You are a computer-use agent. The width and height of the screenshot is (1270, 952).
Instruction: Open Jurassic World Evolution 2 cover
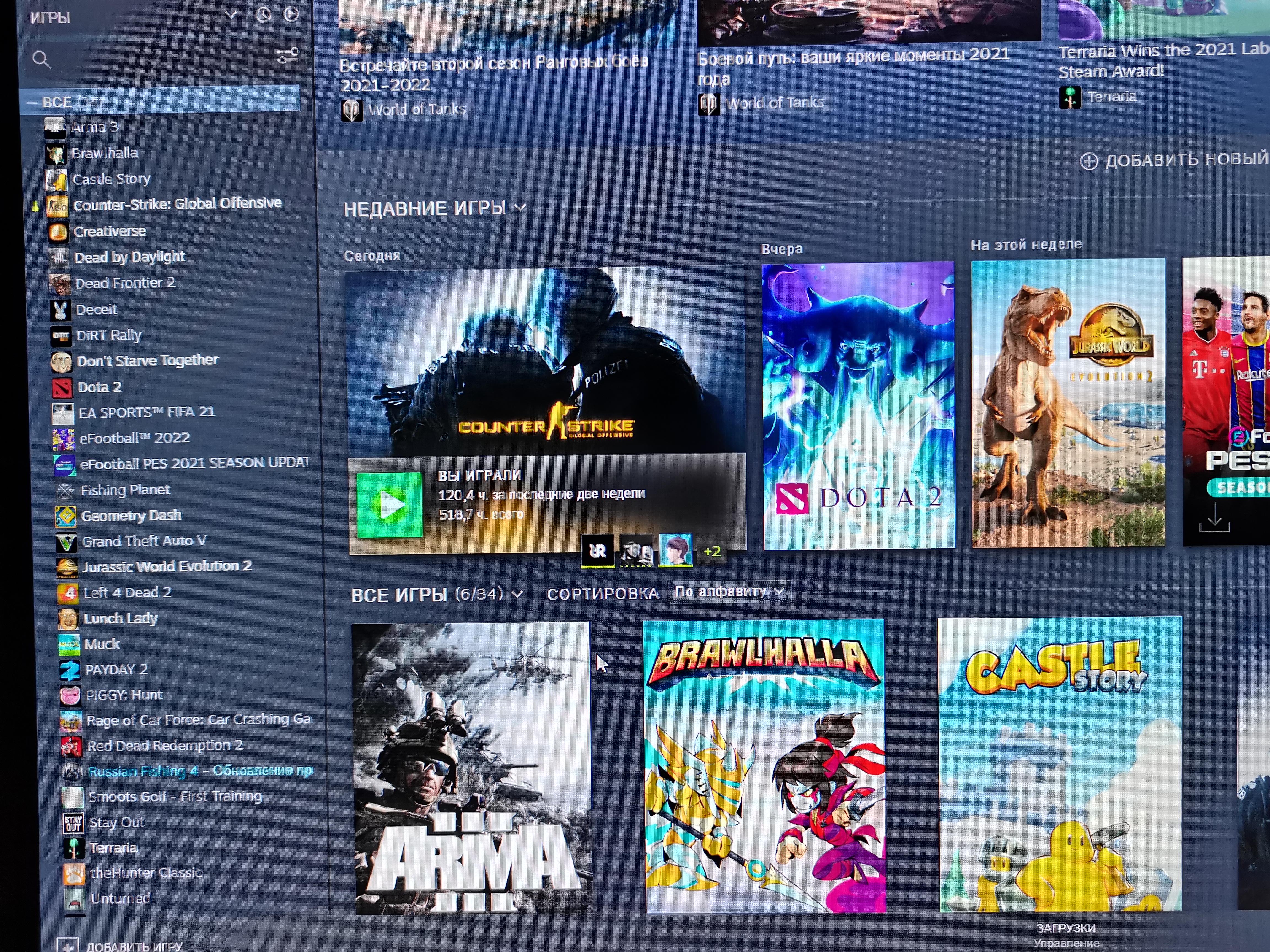(x=1068, y=403)
